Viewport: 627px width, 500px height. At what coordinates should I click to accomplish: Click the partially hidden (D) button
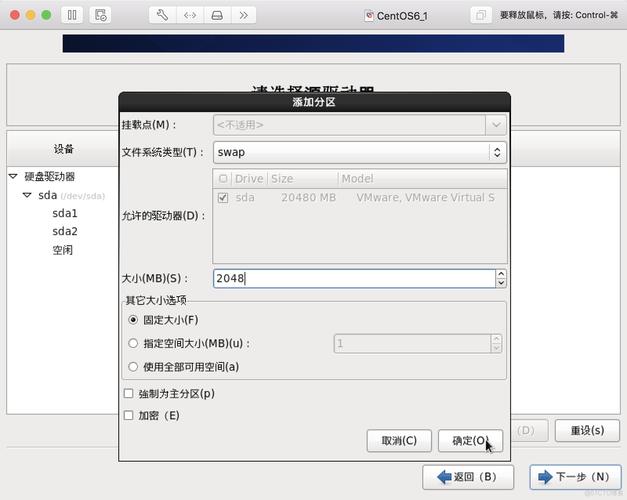(x=529, y=430)
